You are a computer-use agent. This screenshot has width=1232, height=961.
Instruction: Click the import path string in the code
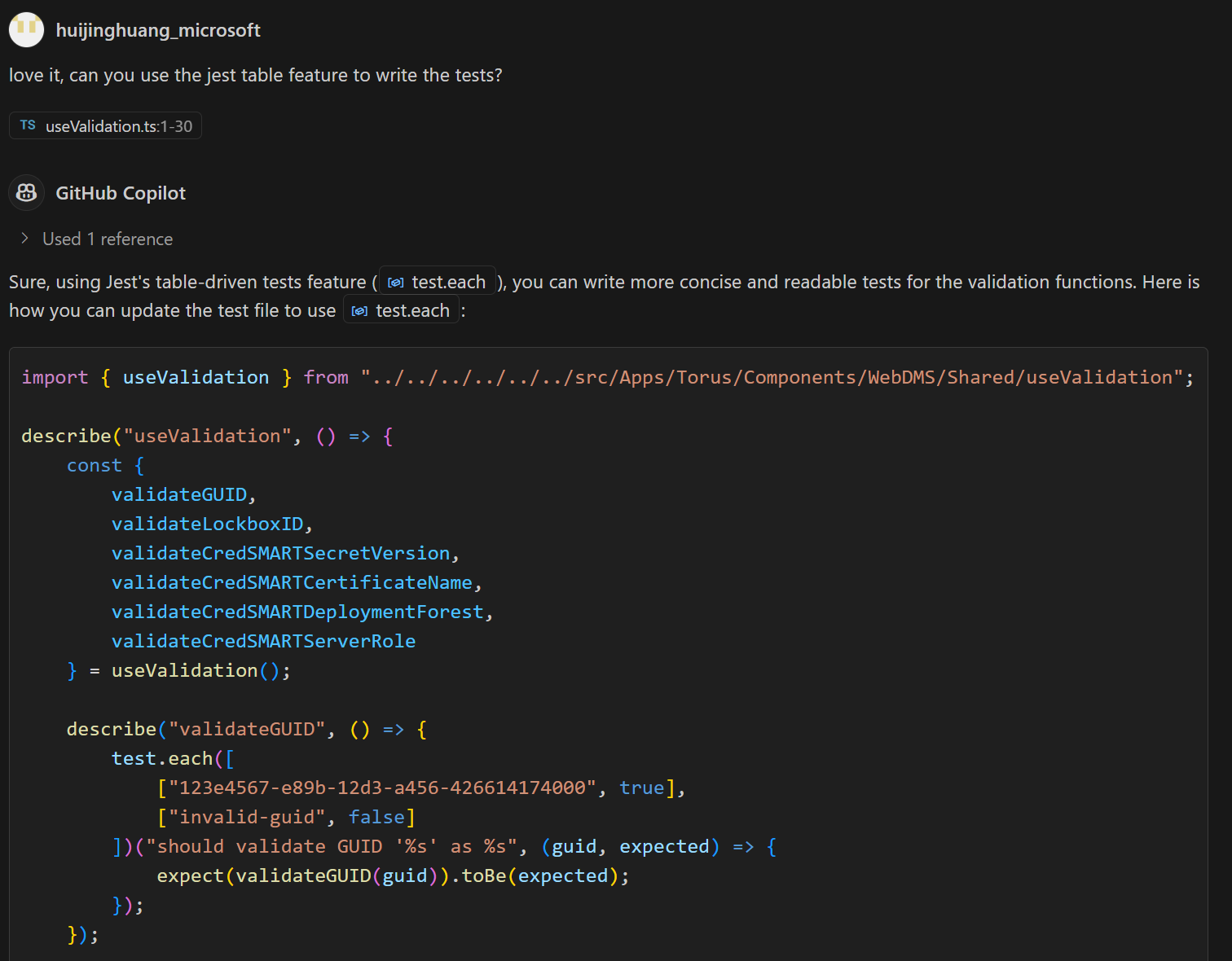[772, 377]
